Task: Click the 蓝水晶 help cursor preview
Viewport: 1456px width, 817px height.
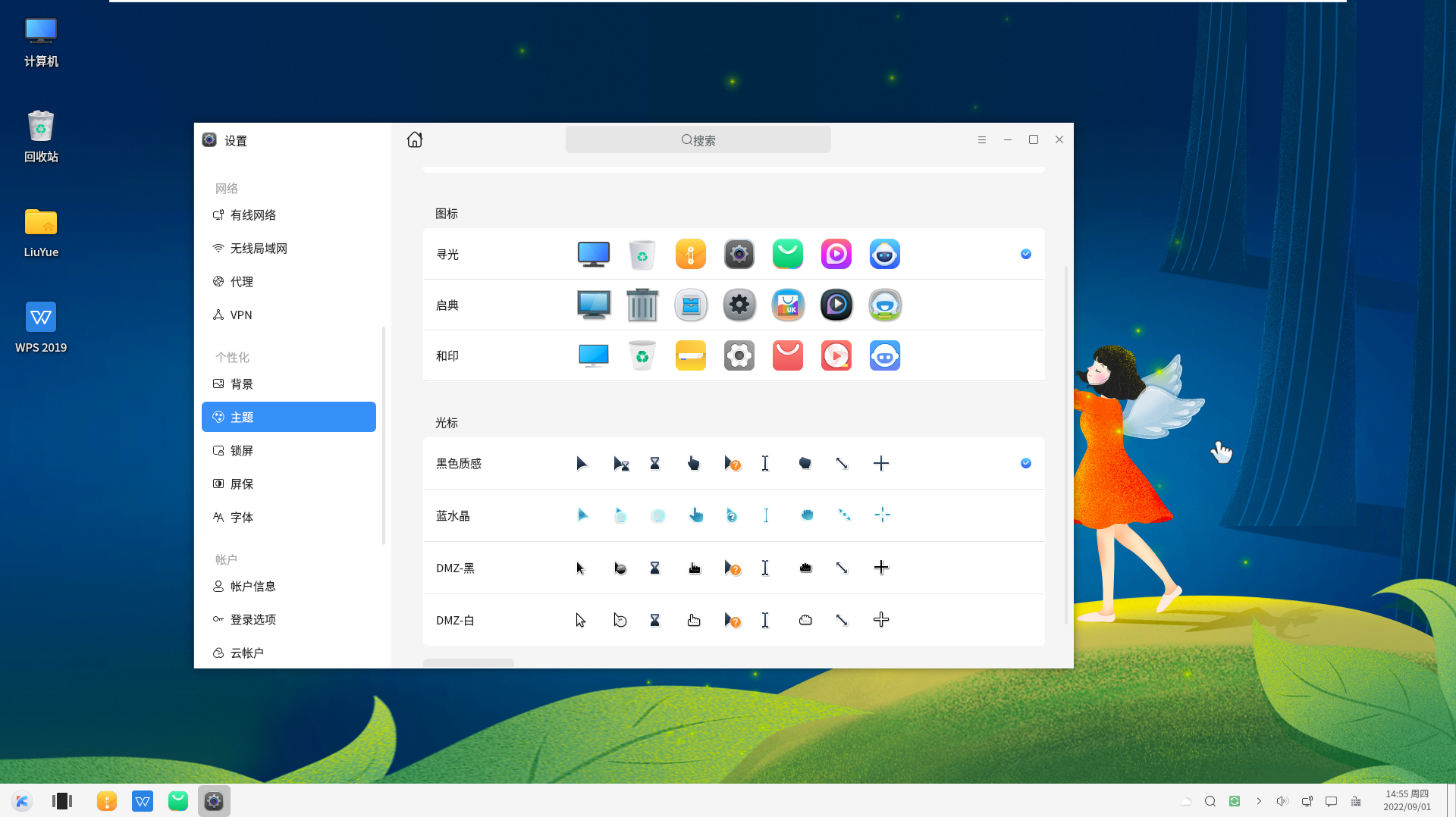Action: pos(731,515)
